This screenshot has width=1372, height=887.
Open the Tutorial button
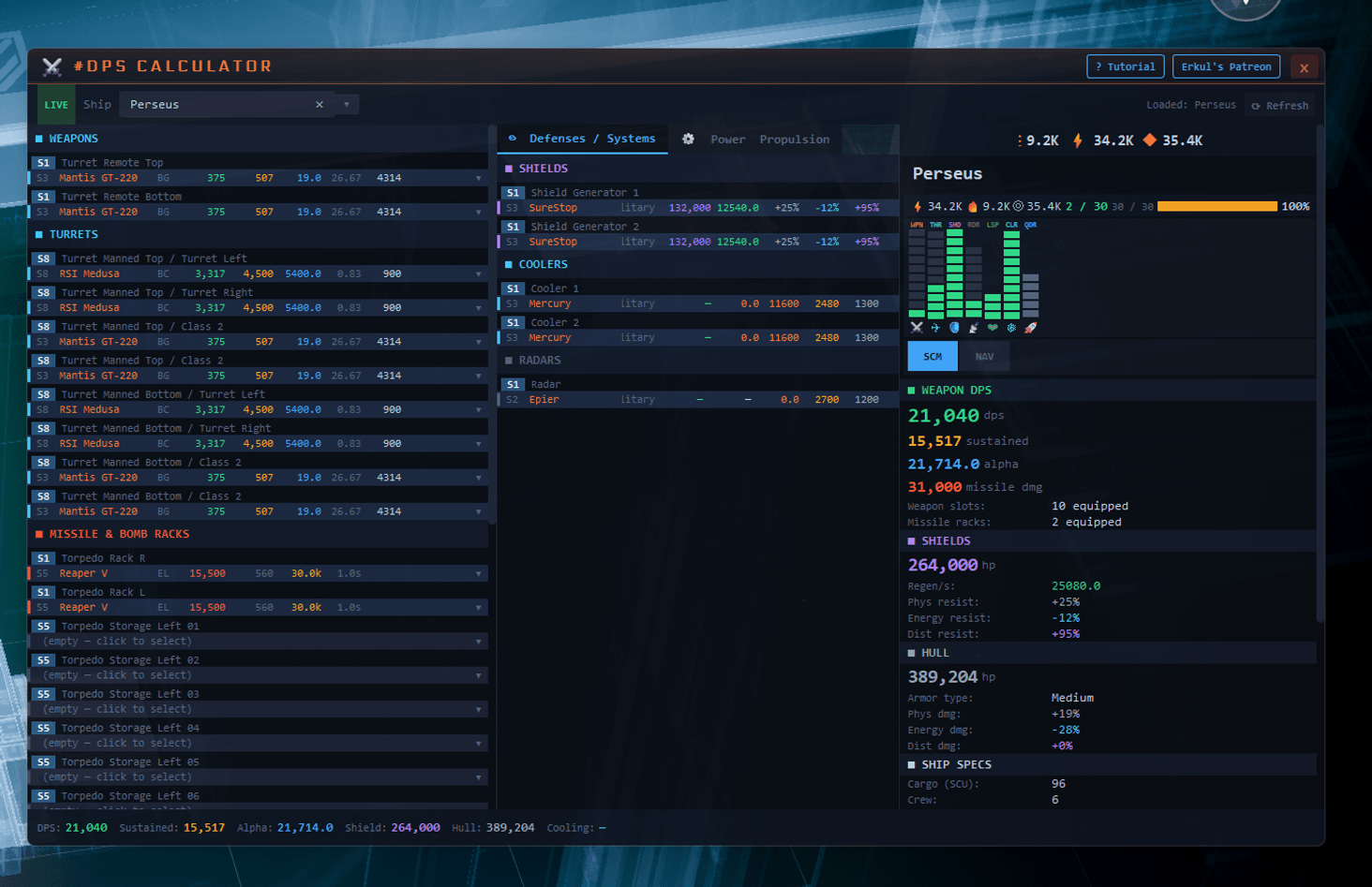coord(1126,67)
